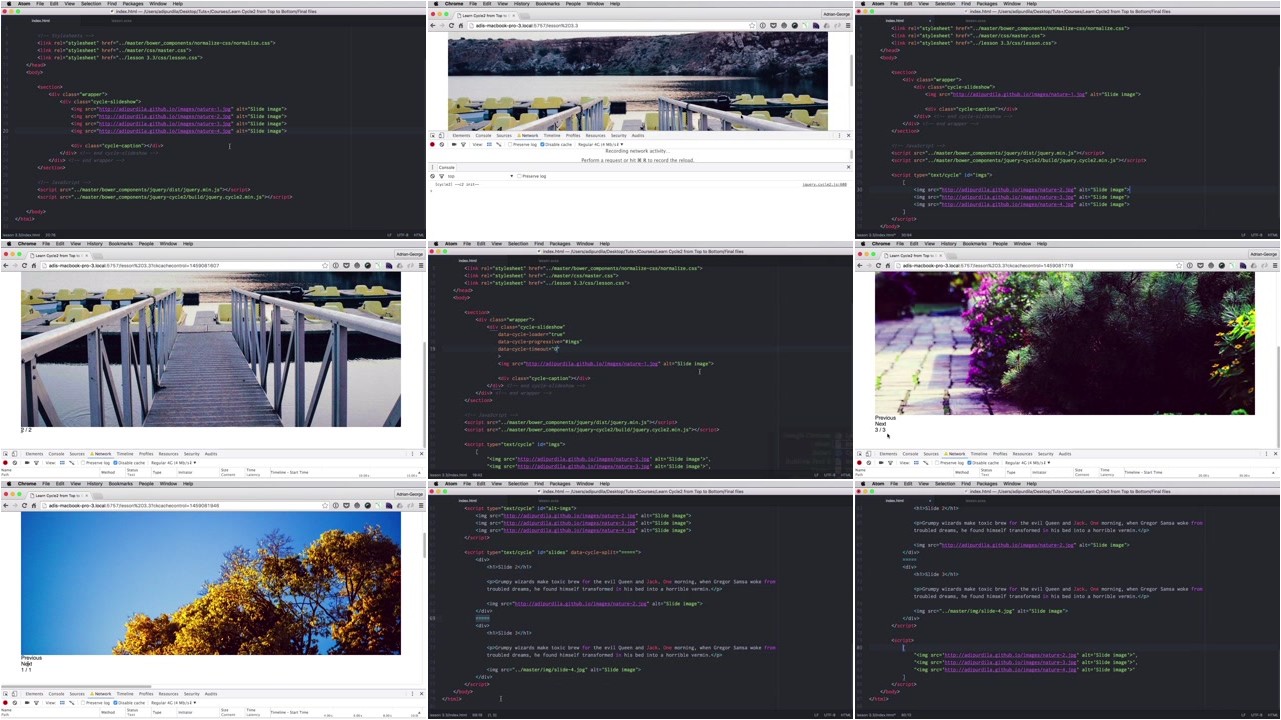Screen dimensions: 1281x720
Task: Clear console icon in lake photo Console drawer
Action: tap(432, 176)
